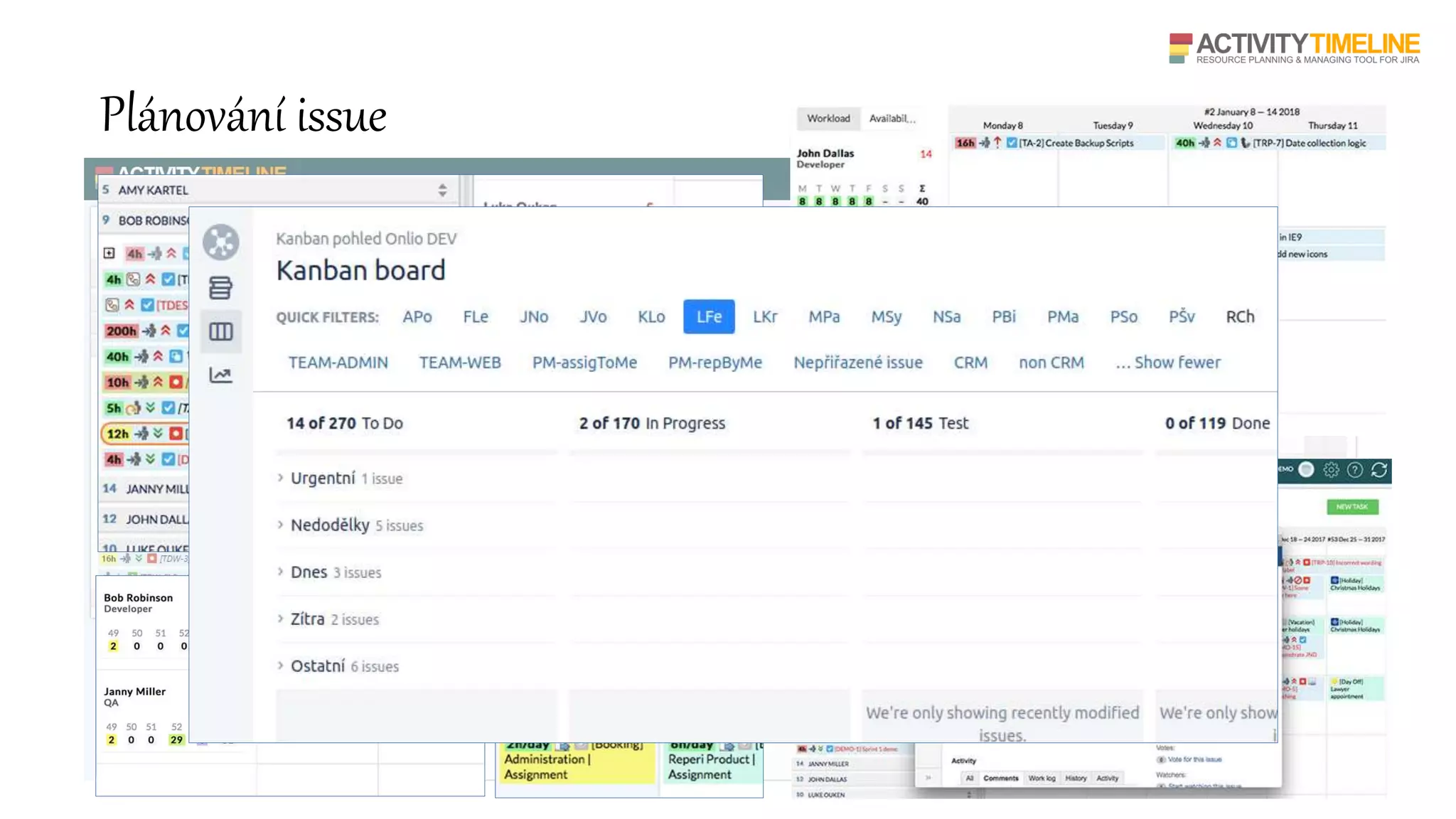This screenshot has height=819, width=1456.
Task: Switch to the Workload tab
Action: [x=828, y=119]
